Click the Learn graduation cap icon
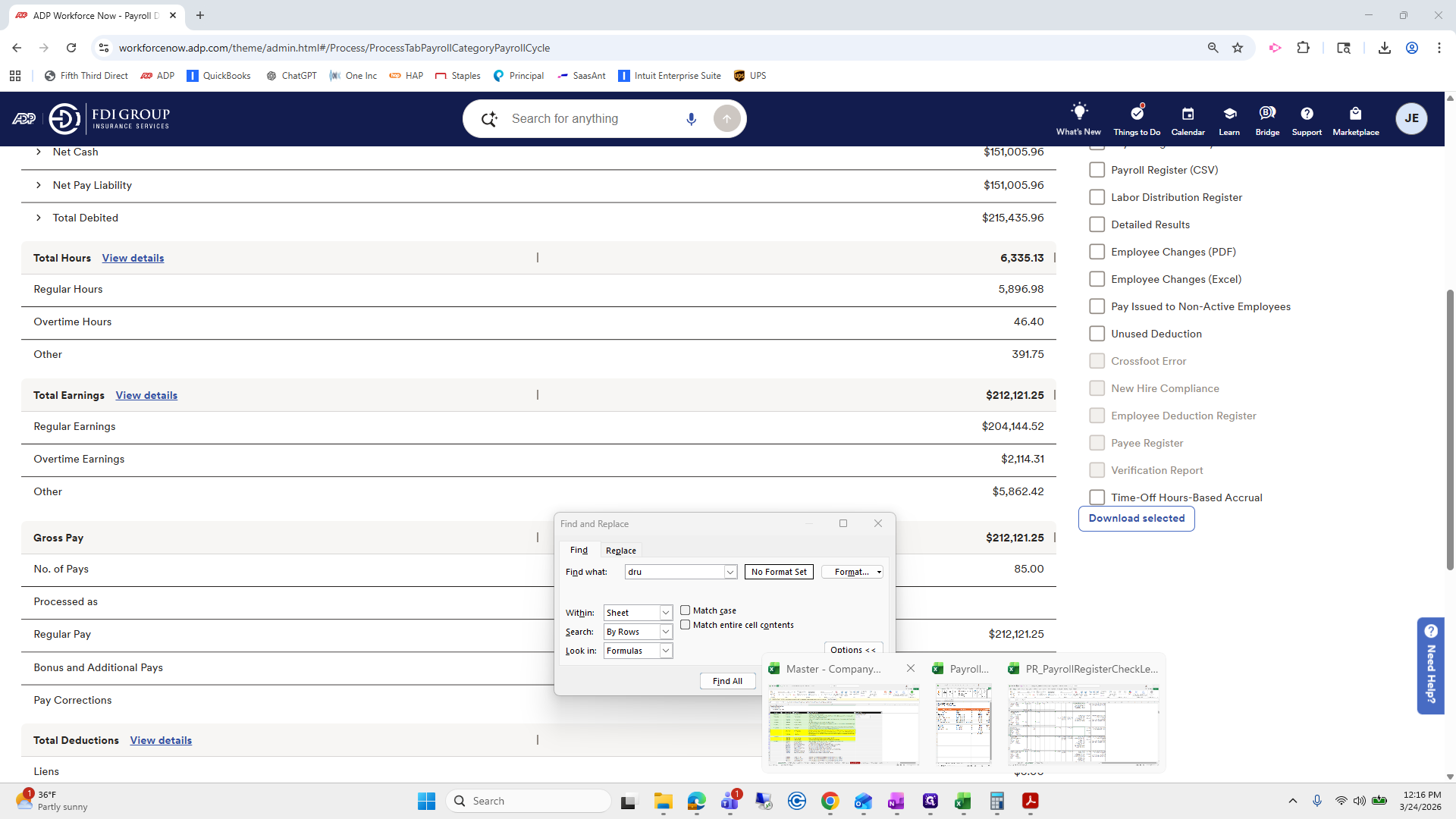 pyautogui.click(x=1229, y=114)
